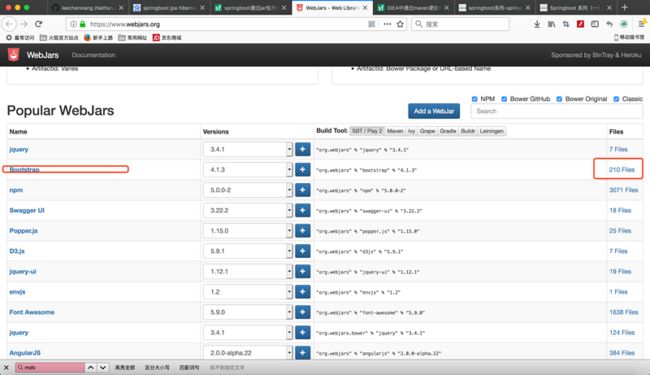Open jquery-ui 1.12.1 version dropdown

click(x=248, y=271)
